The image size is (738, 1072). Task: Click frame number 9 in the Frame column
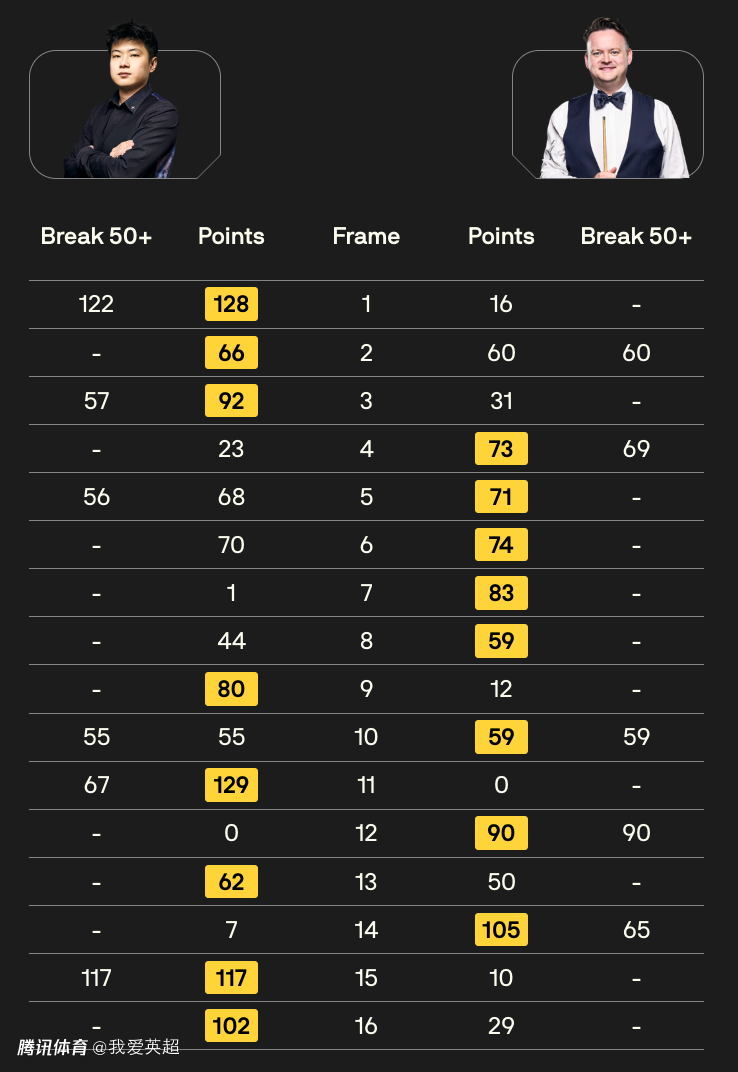366,689
